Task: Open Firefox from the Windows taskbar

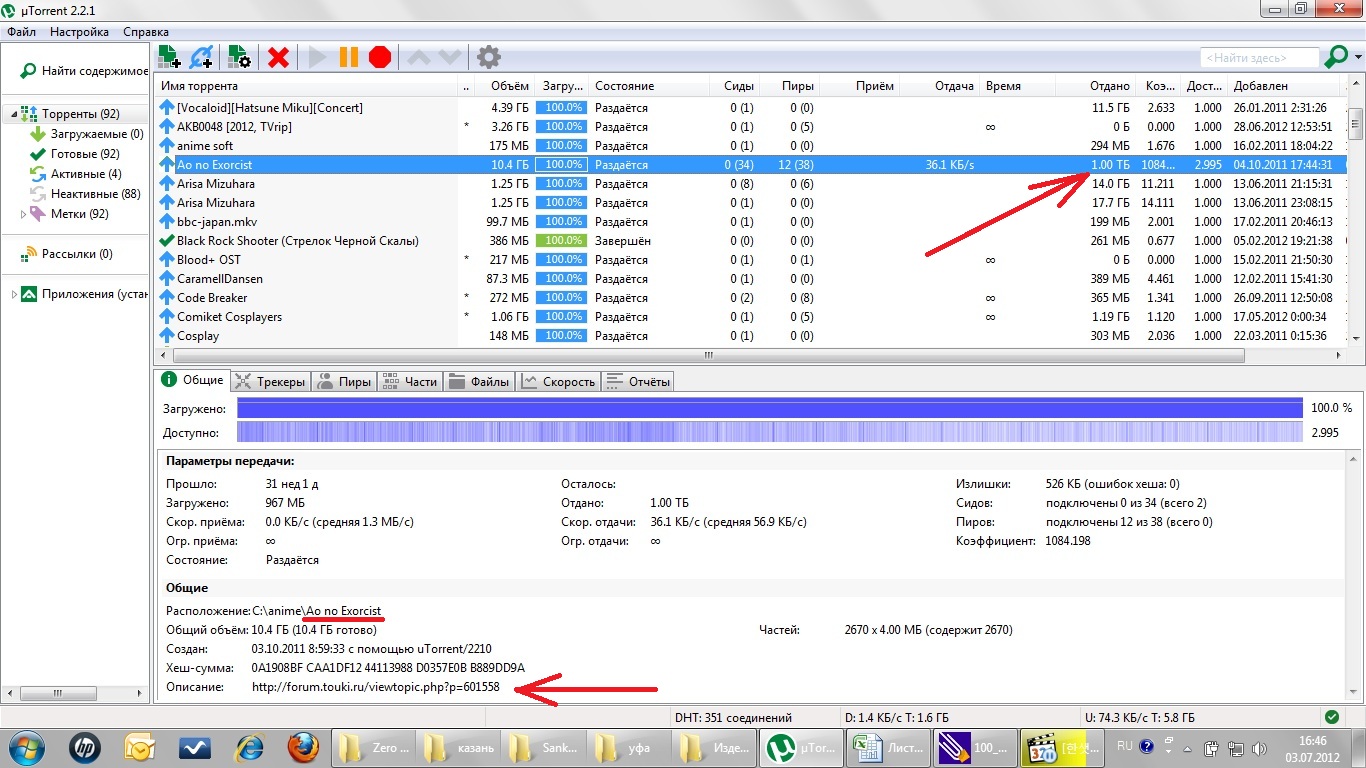Action: [x=303, y=747]
